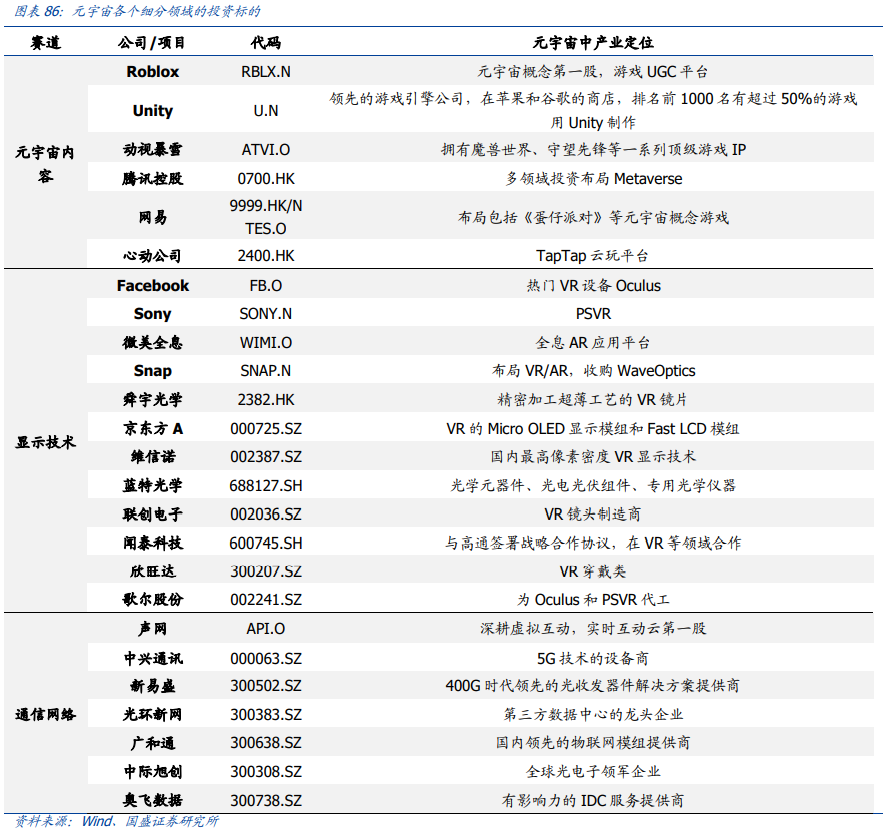
Task: Select the code U.N
Action: click(266, 111)
